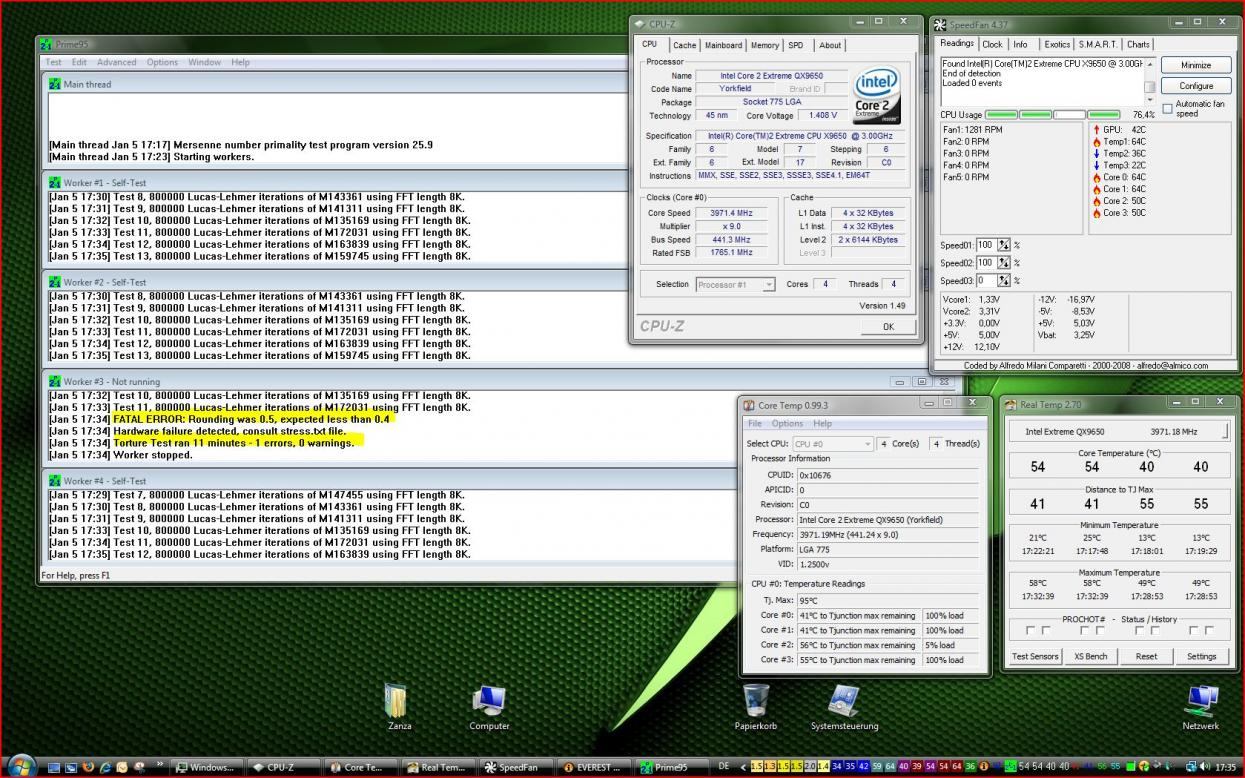Click the Reset button in Real Temp

pos(1146,656)
